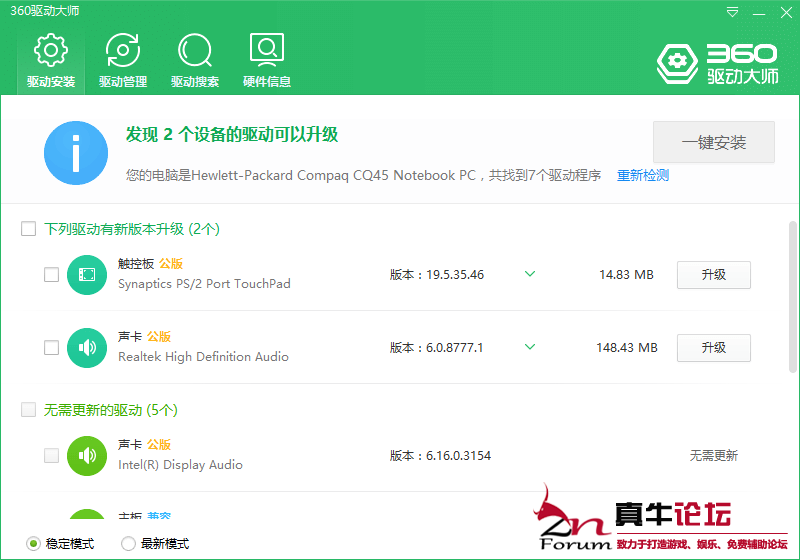Select all drivers under 下列驱动有新版本升级
This screenshot has height=560, width=800.
coord(29,229)
